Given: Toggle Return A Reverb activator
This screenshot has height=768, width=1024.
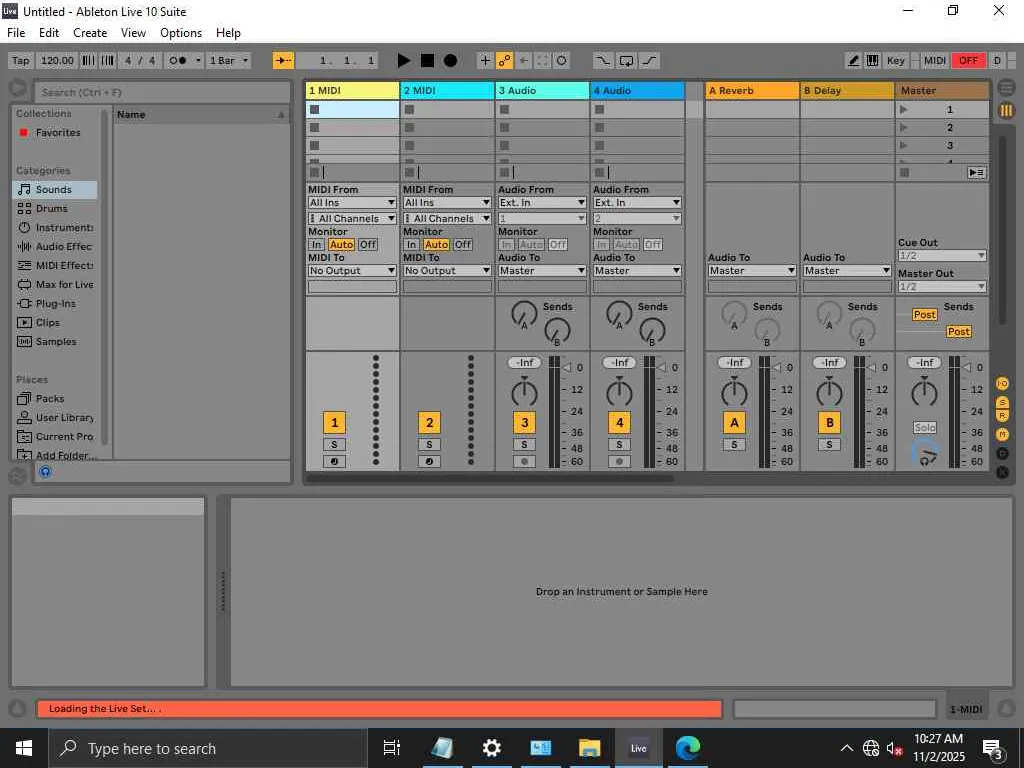Looking at the screenshot, I should [734, 423].
